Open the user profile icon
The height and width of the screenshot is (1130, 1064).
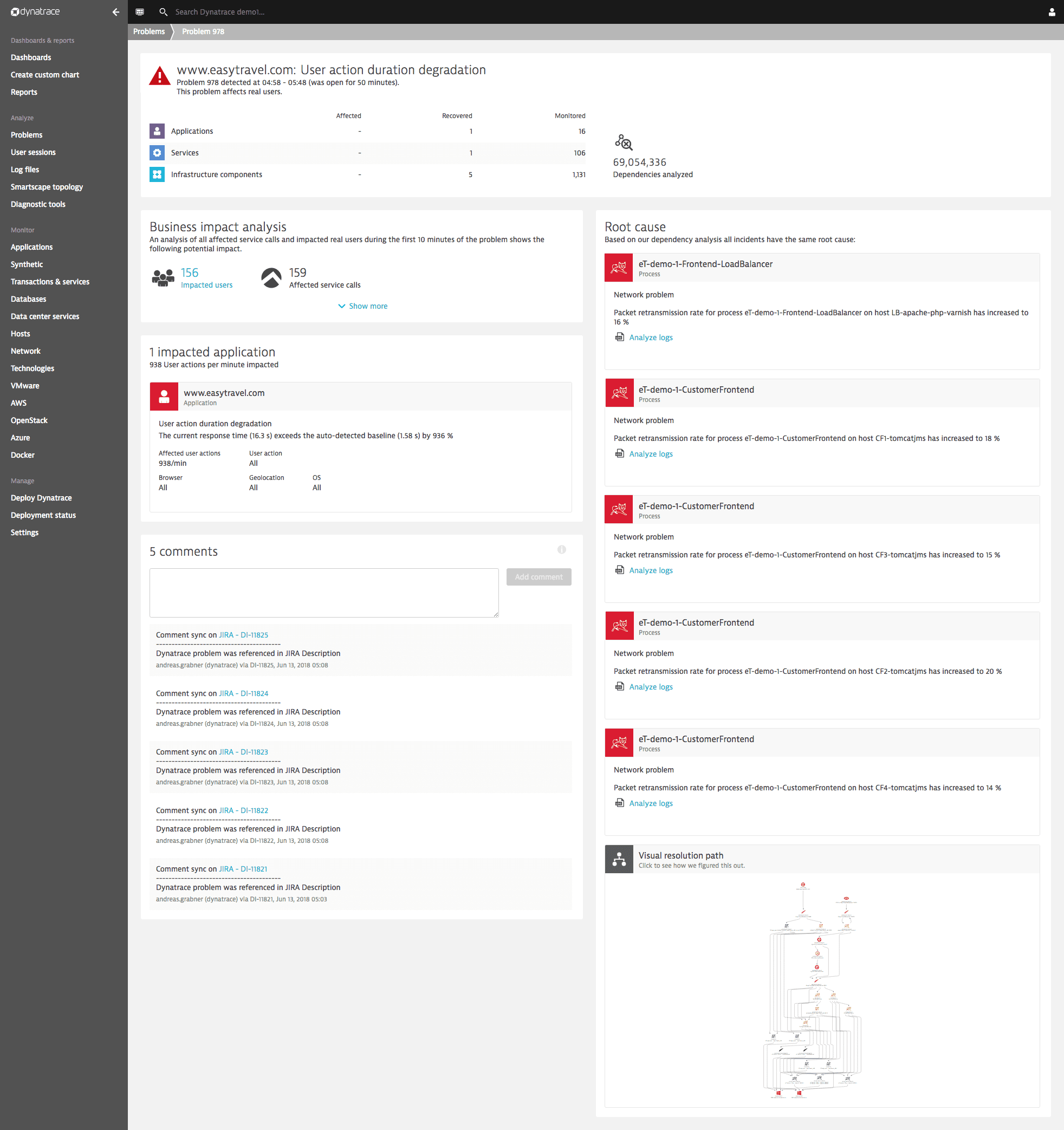[x=1052, y=12]
